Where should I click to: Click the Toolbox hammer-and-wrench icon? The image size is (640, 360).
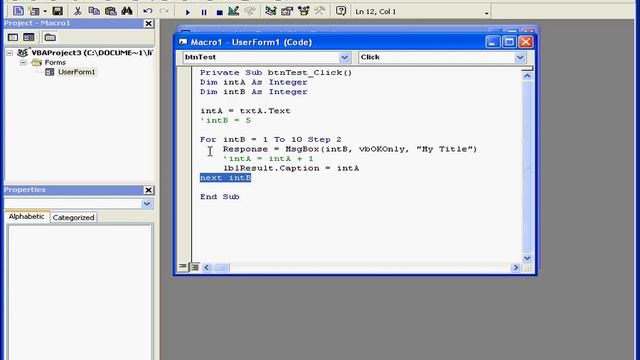(320, 11)
